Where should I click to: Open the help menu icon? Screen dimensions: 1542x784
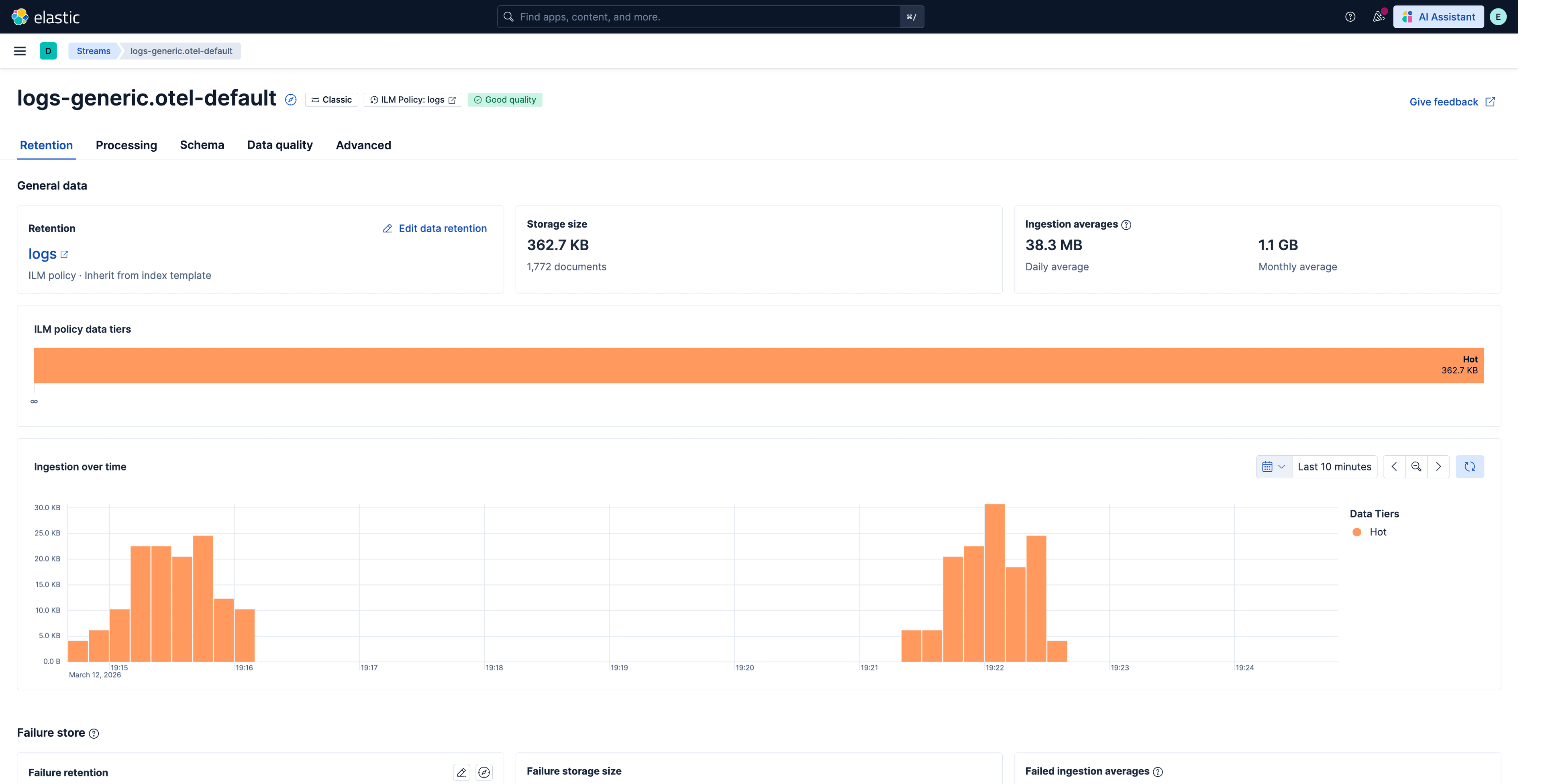[1350, 17]
